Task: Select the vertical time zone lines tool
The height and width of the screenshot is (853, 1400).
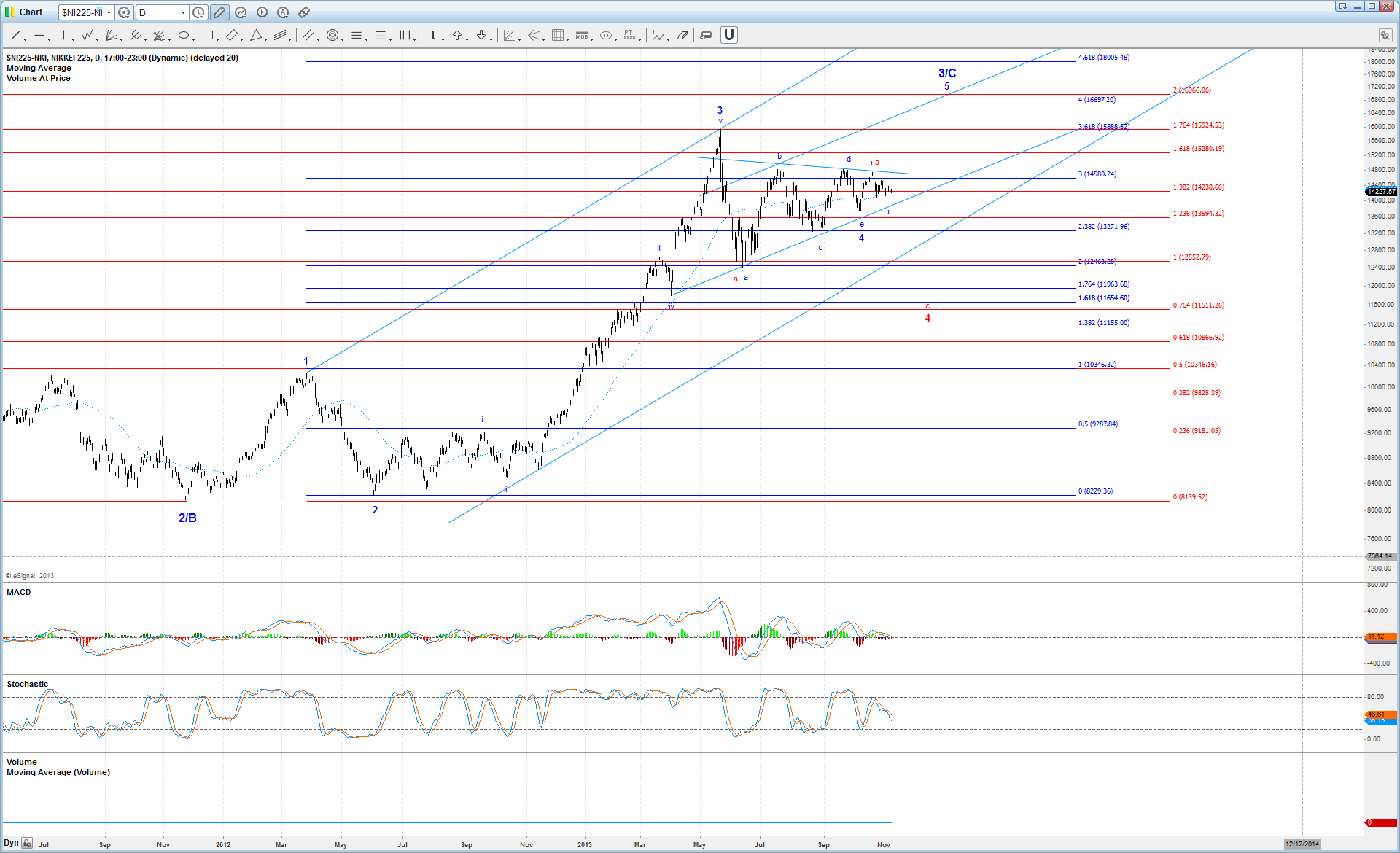Action: pos(405,35)
